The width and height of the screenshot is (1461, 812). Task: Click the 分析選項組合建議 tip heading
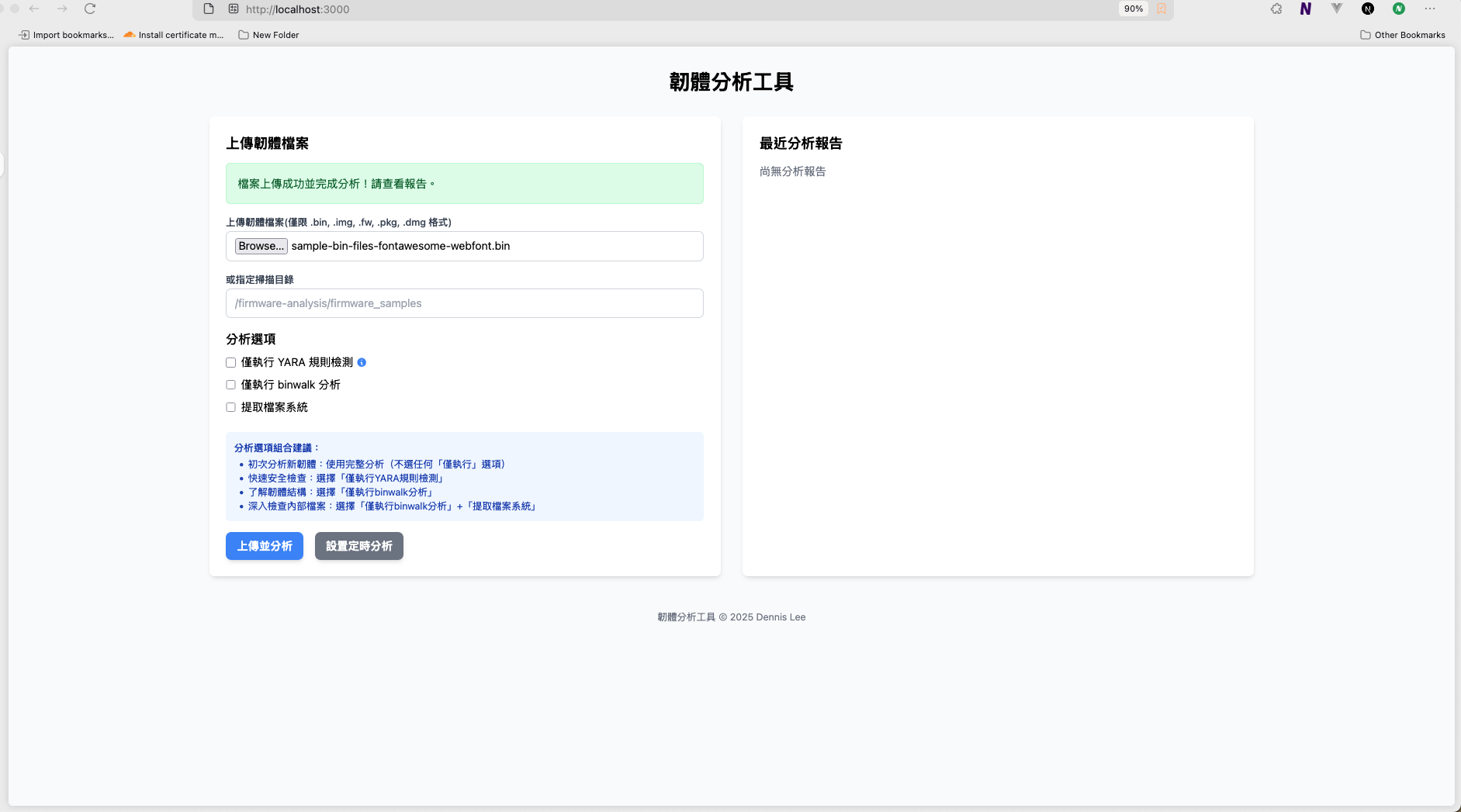[277, 447]
